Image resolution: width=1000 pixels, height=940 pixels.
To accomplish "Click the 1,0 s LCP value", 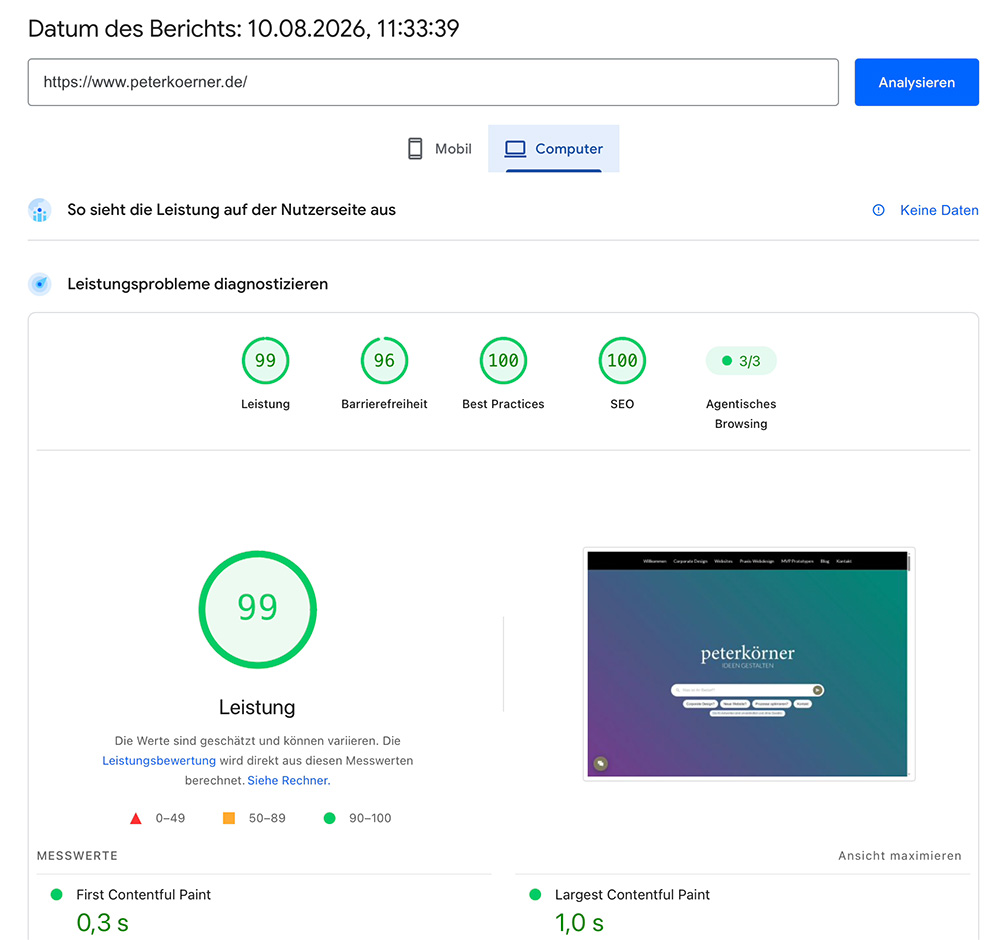I will point(579,923).
